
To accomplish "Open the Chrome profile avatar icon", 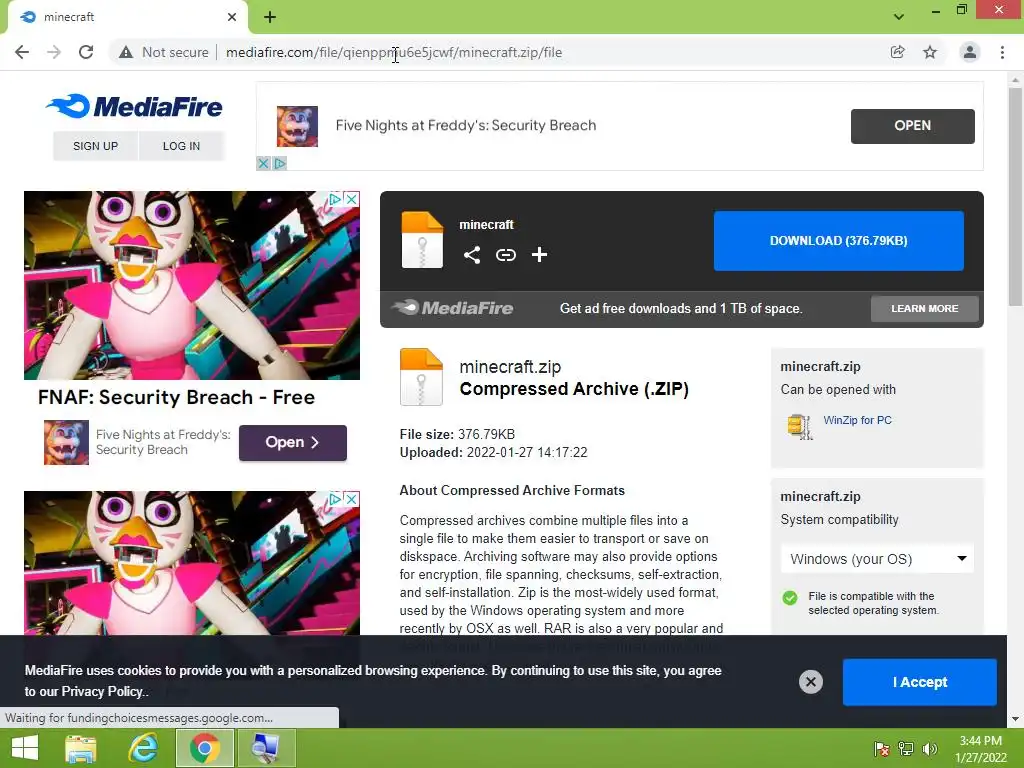I will 970,52.
